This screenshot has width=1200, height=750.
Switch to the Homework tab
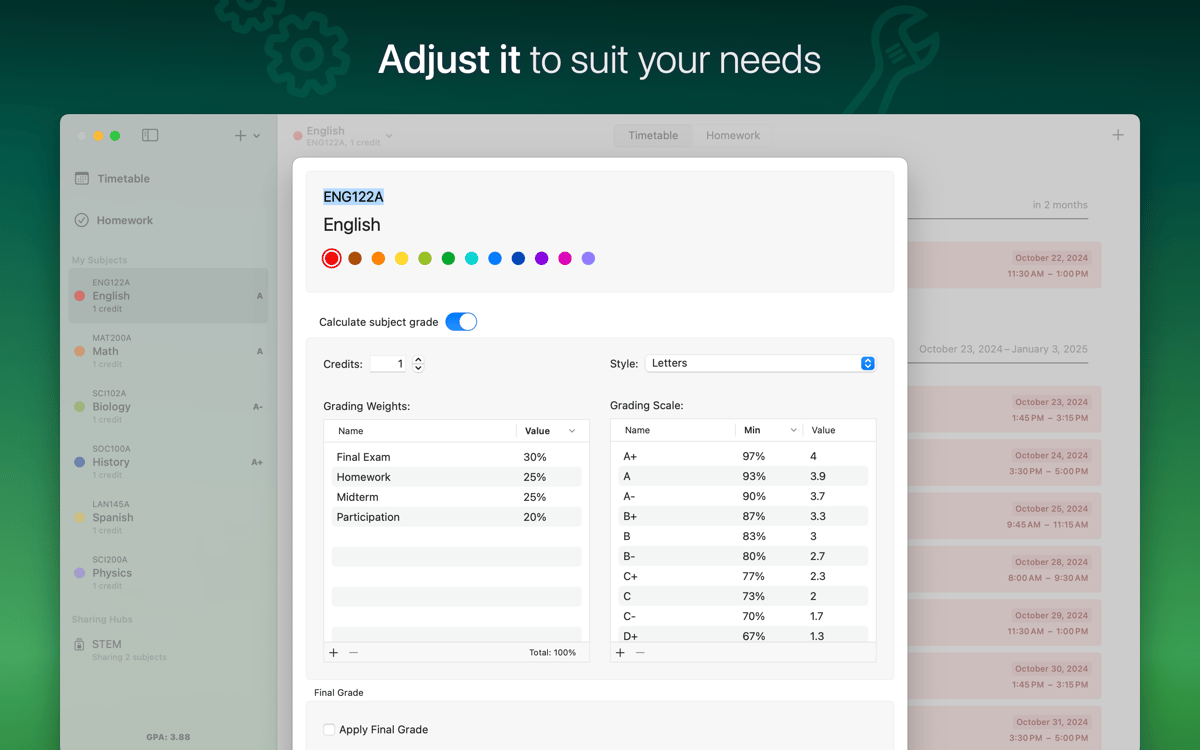tap(733, 135)
